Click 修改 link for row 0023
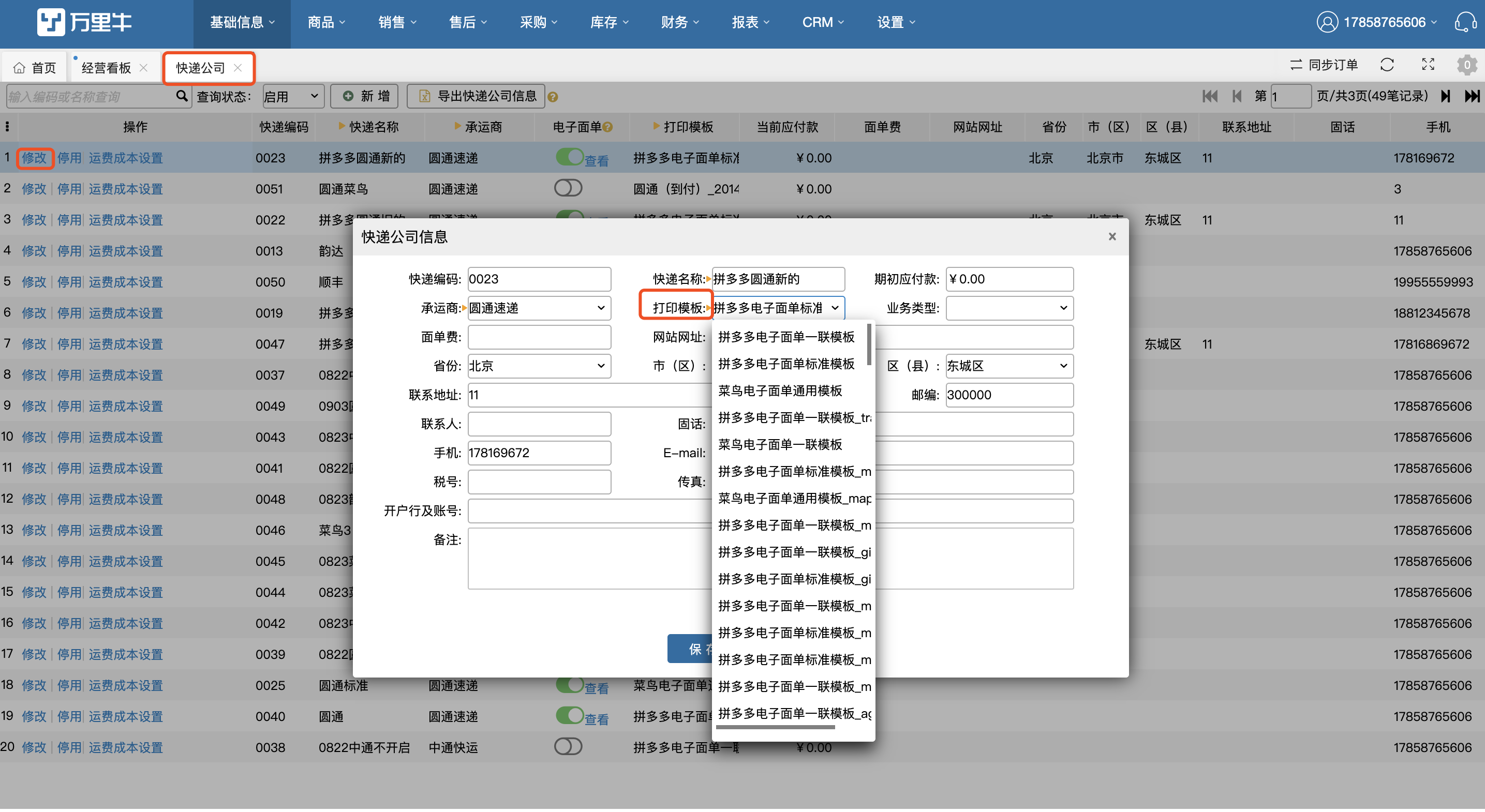Viewport: 1485px width, 812px height. (x=34, y=157)
